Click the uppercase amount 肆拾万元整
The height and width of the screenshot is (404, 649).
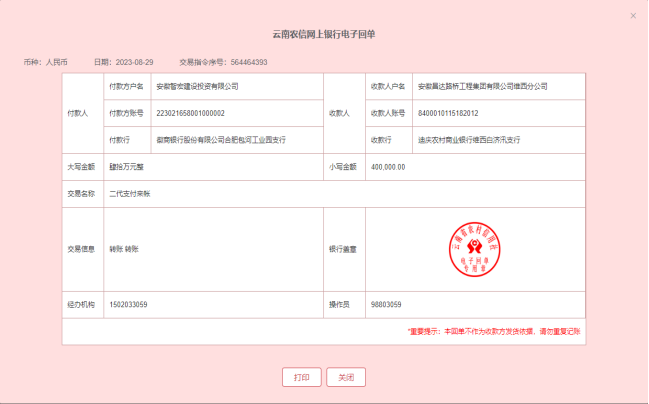click(128, 167)
